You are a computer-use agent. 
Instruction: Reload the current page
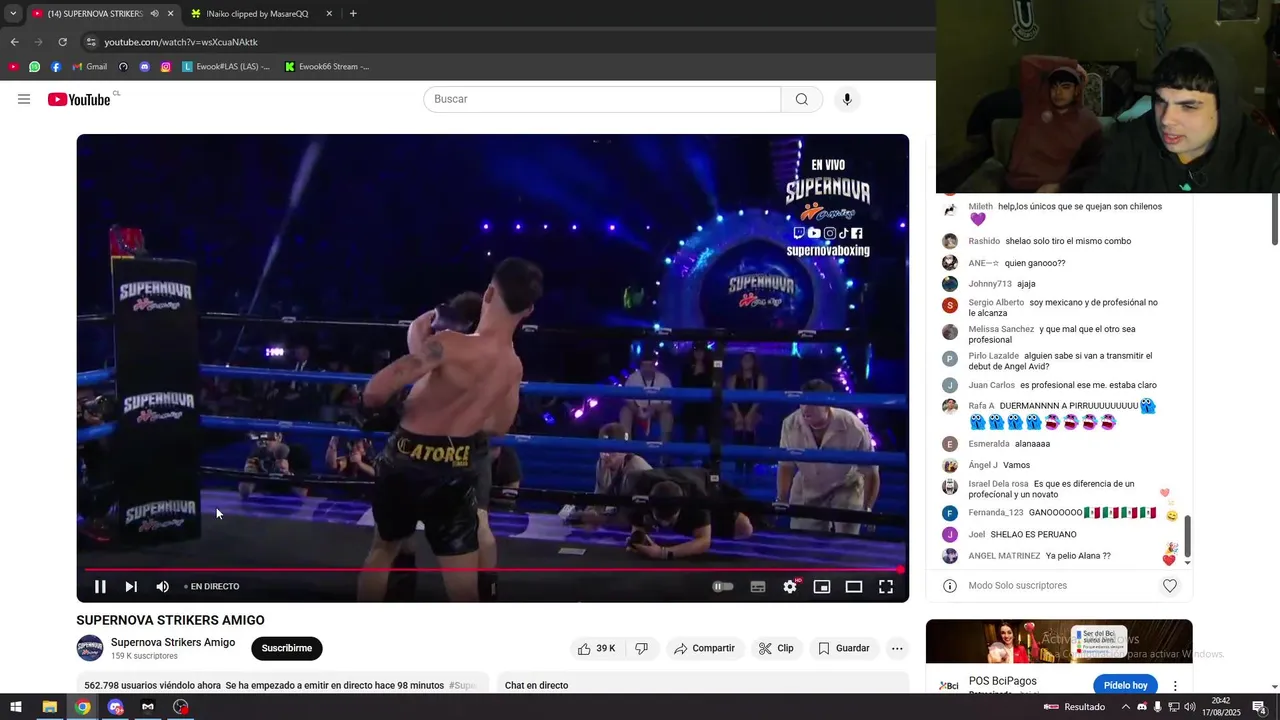[62, 42]
